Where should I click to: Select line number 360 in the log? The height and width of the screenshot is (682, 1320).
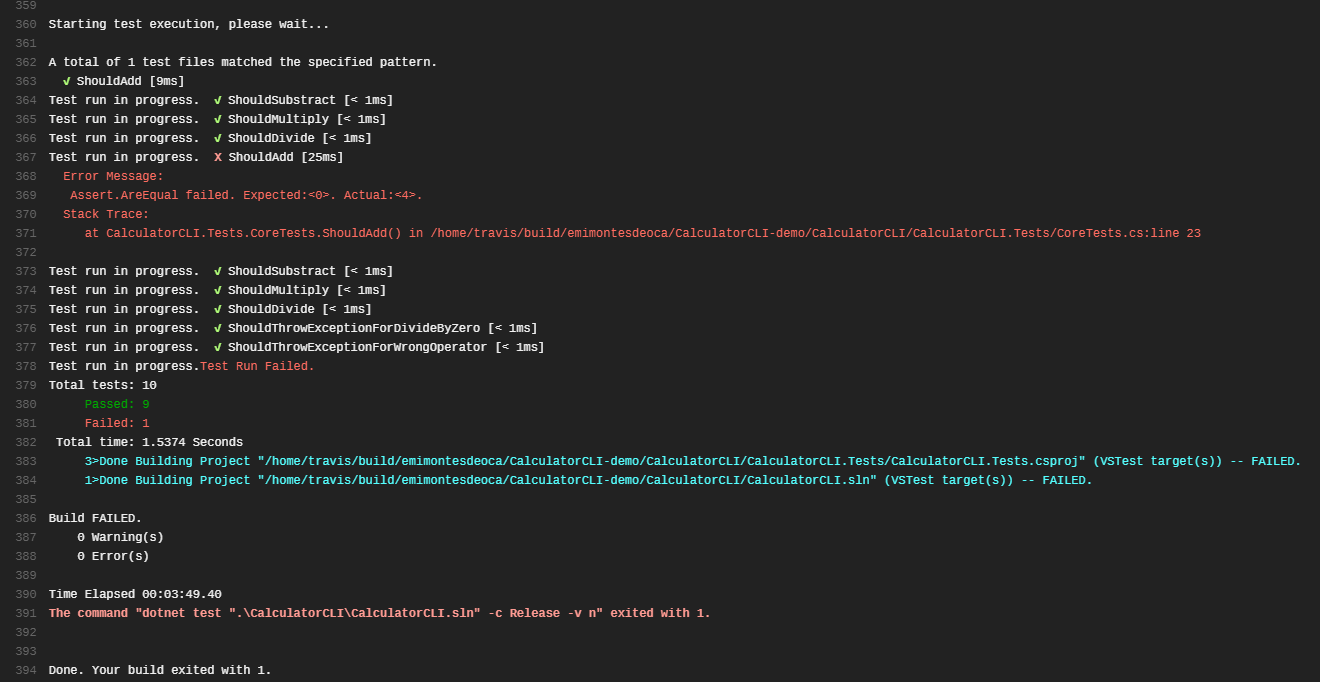(x=26, y=24)
